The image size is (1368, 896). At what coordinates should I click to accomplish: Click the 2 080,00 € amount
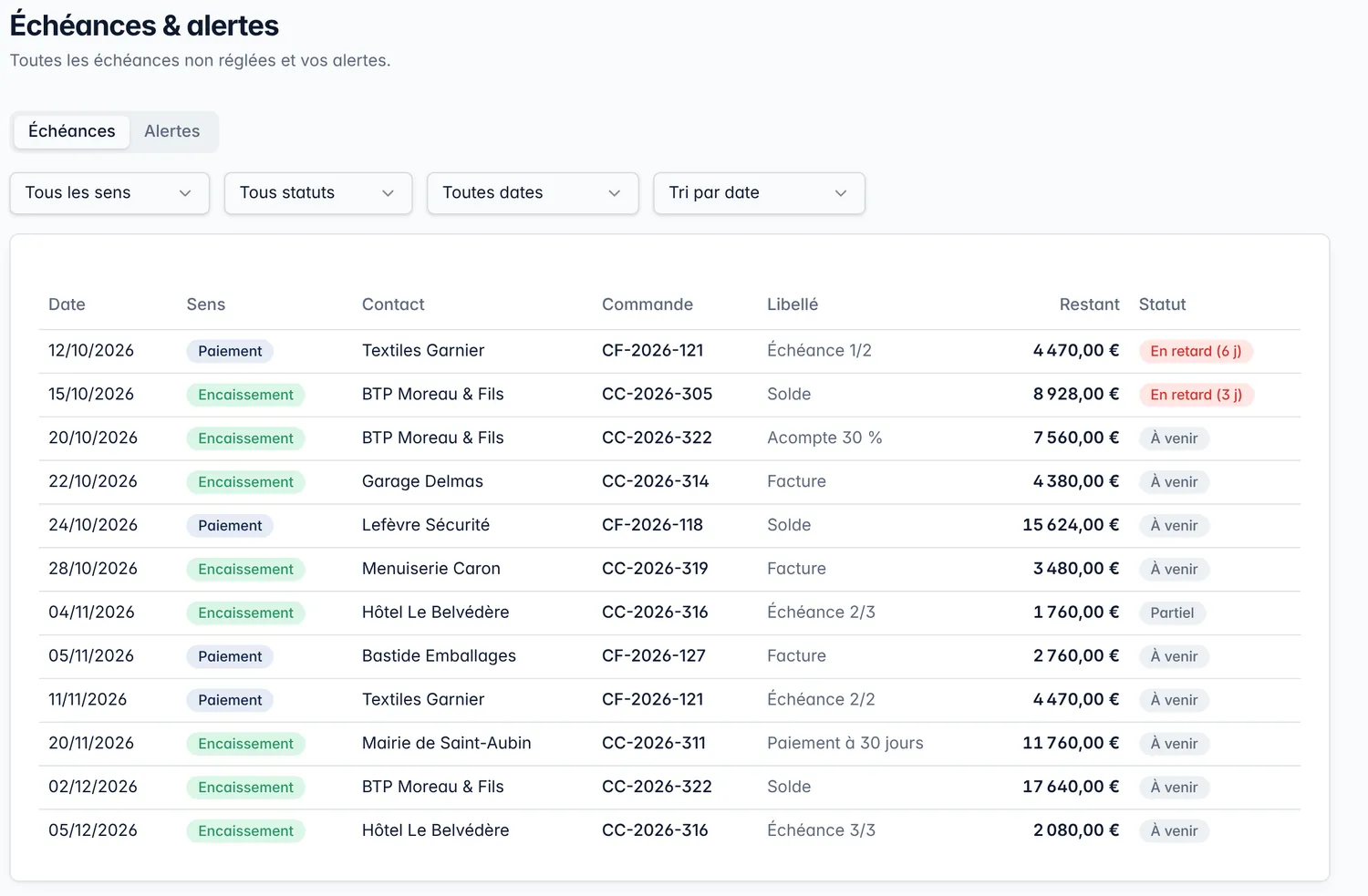[x=1076, y=831]
